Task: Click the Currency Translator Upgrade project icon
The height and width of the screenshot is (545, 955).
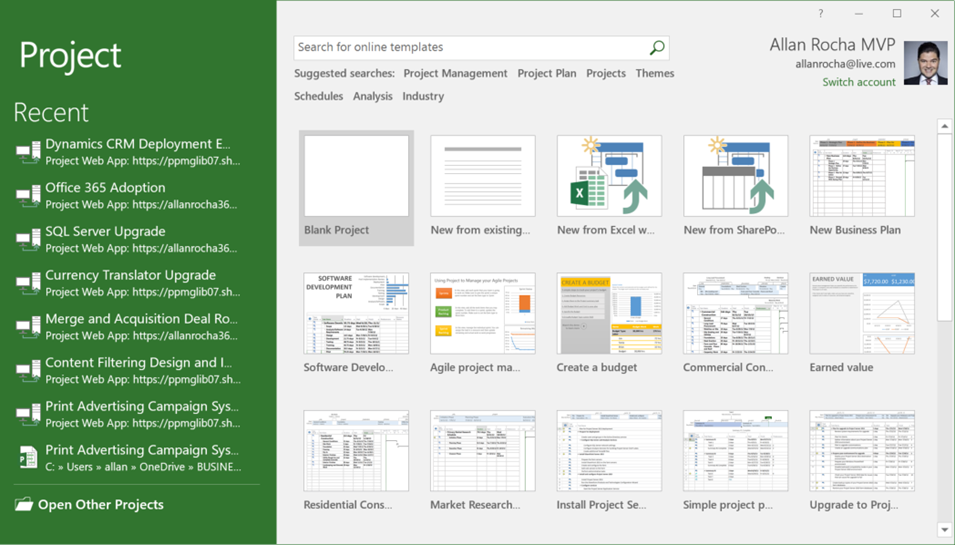Action: coord(27,284)
